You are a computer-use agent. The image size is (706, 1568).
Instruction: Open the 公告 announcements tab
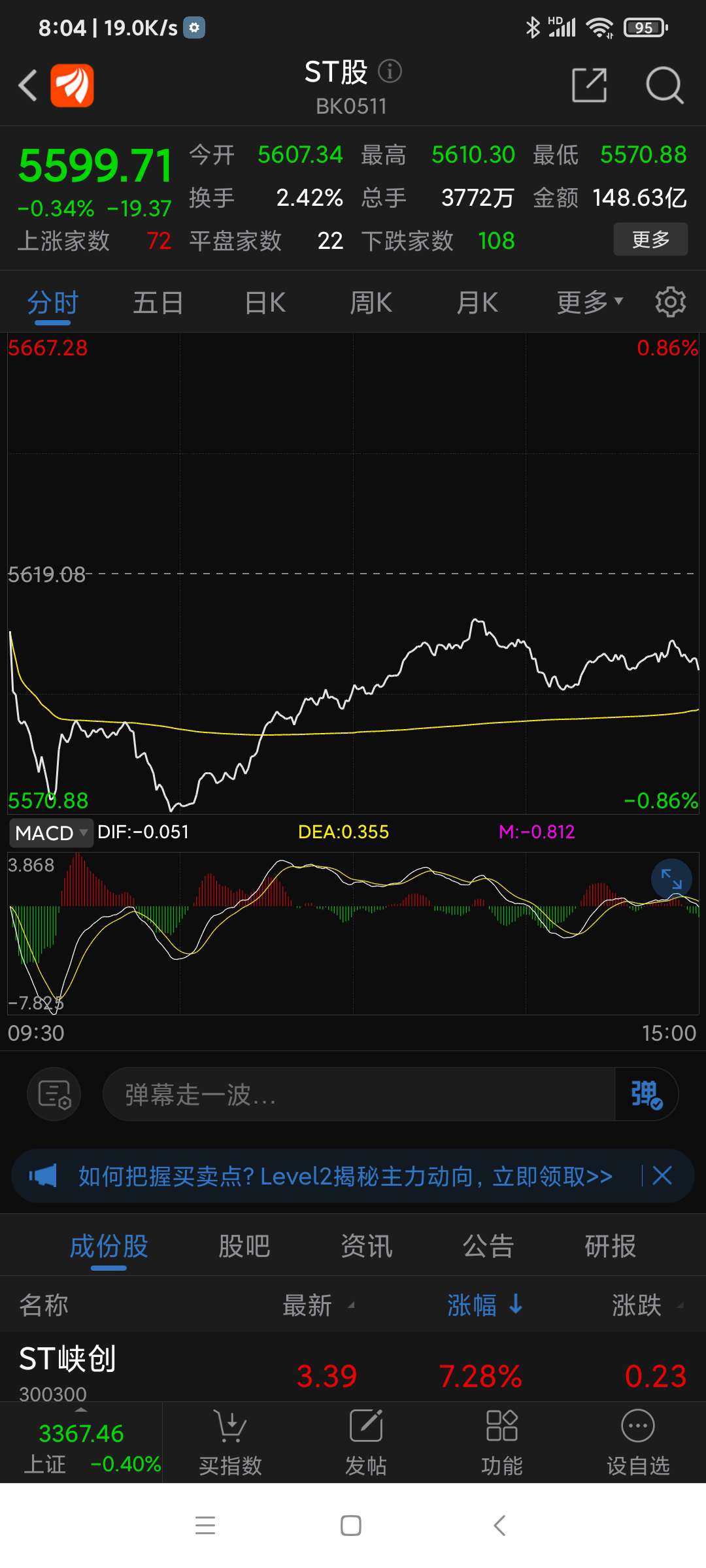pyautogui.click(x=488, y=1246)
